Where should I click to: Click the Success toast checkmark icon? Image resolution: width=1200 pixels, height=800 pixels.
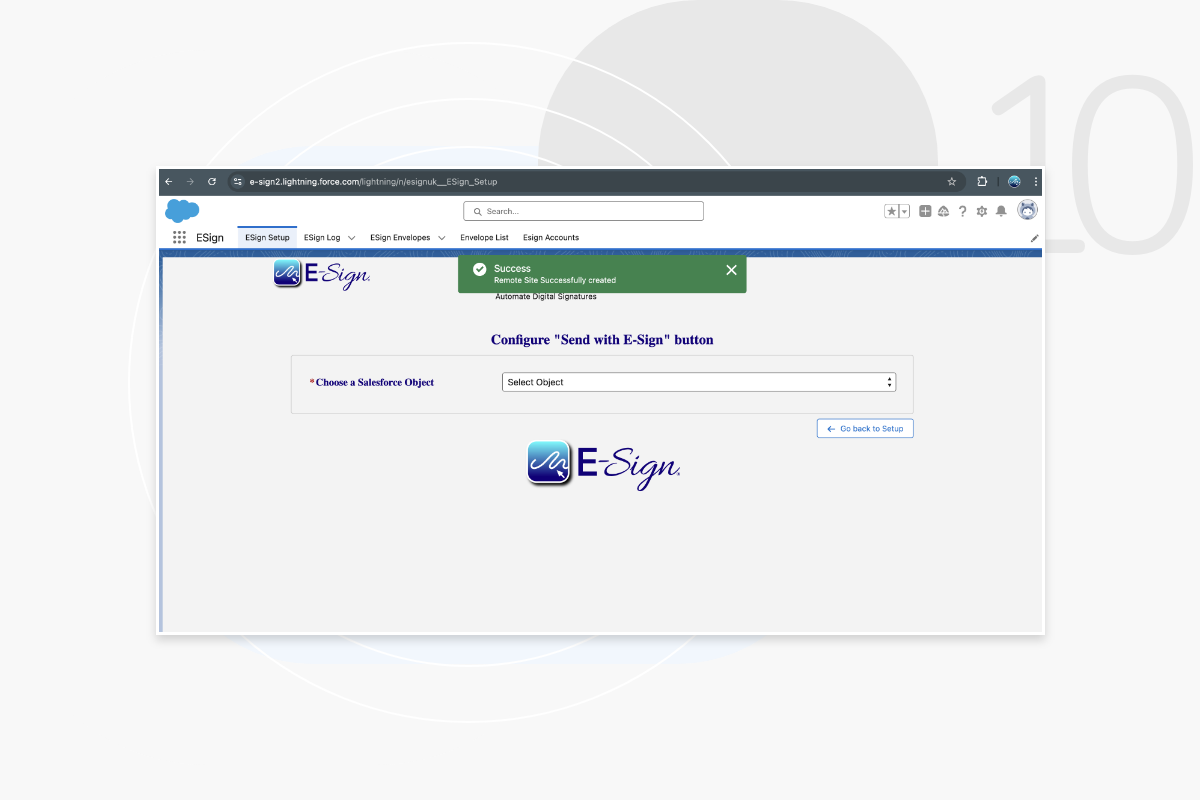point(479,270)
